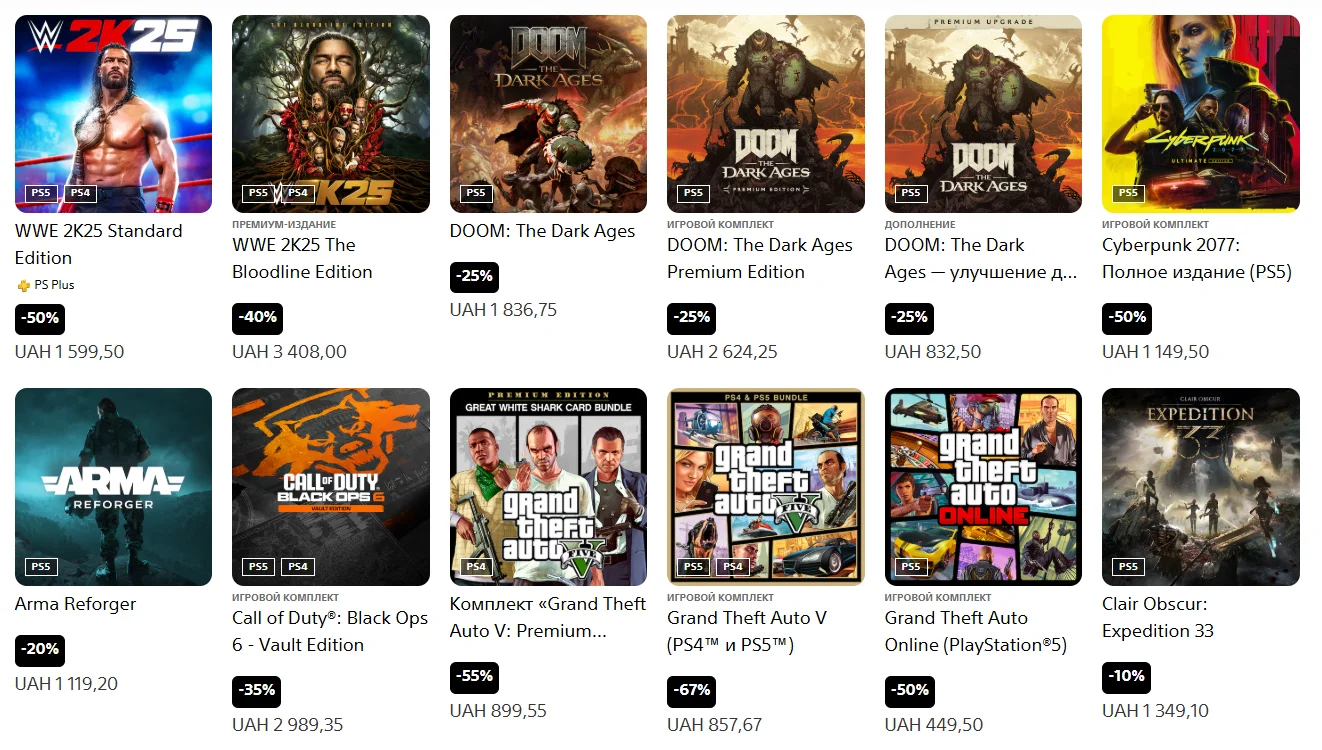1322x750 pixels.
Task: Open GTA V Premium Edition shark card cover
Action: tap(548, 486)
